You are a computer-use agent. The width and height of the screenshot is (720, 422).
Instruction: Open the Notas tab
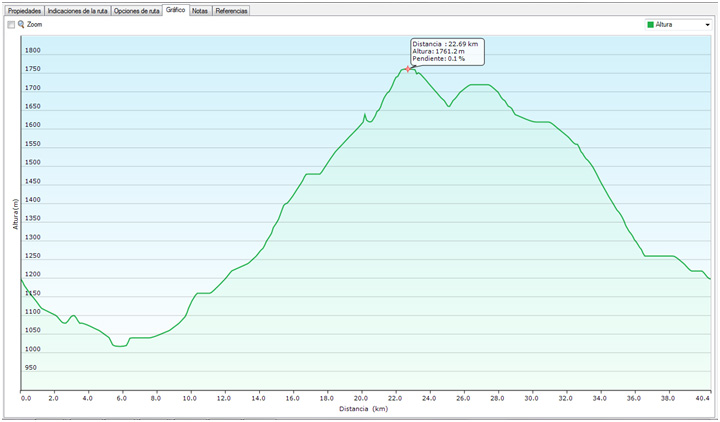click(x=200, y=10)
